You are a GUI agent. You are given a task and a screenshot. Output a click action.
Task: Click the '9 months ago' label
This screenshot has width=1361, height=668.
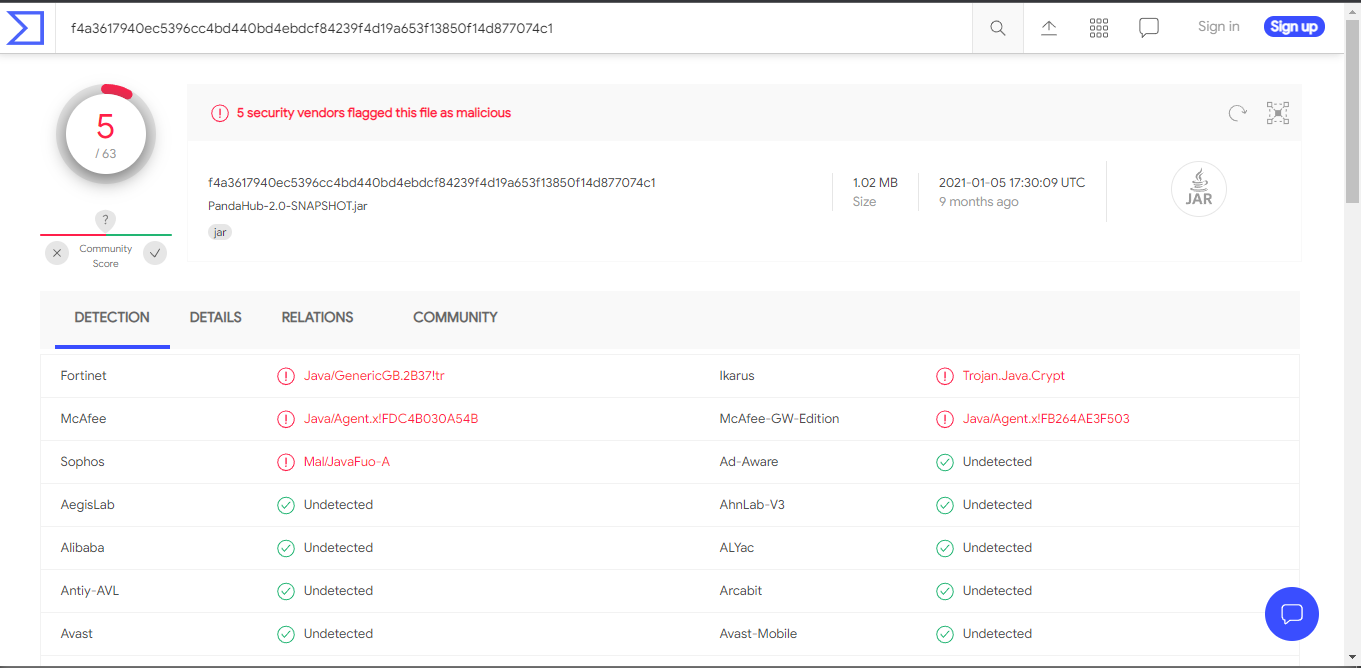[979, 202]
